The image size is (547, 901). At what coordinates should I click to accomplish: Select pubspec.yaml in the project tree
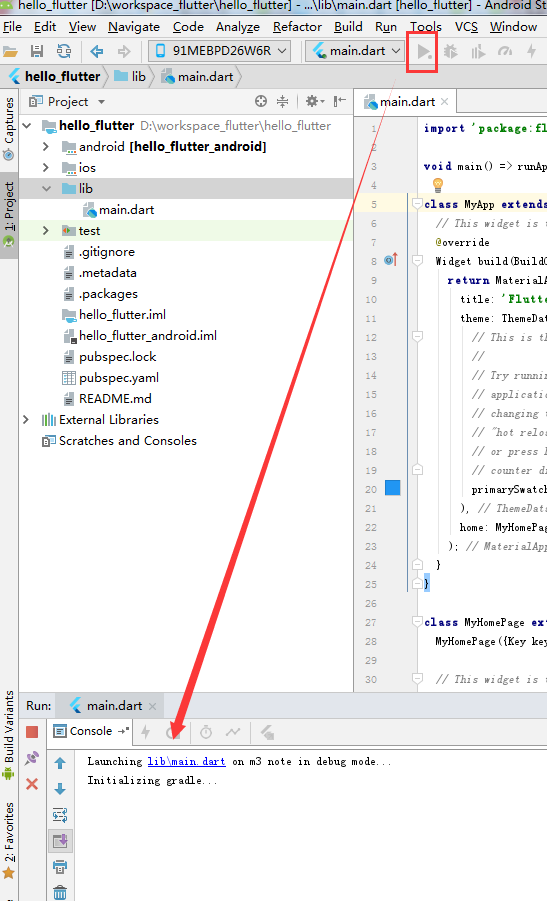coord(119,378)
